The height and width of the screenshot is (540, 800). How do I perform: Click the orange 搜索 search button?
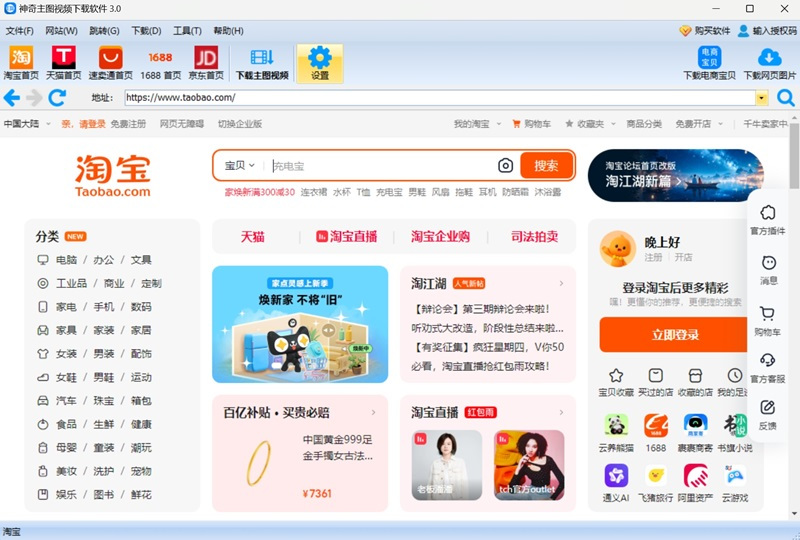546,165
